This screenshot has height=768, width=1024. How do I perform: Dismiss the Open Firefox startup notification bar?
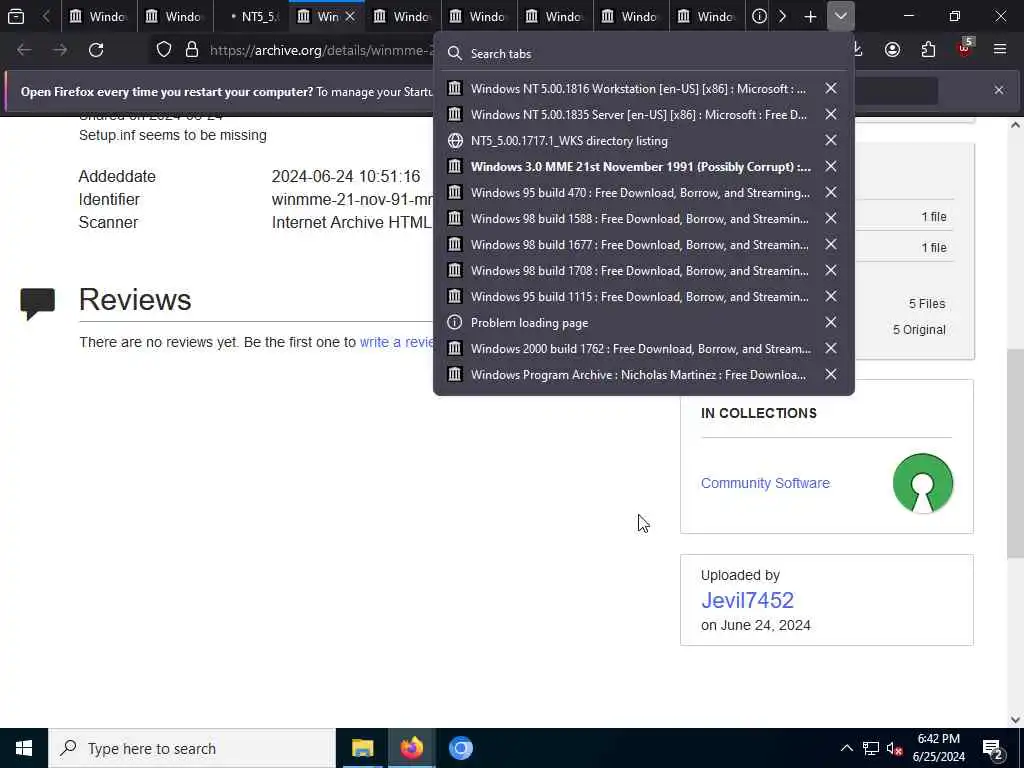999,90
